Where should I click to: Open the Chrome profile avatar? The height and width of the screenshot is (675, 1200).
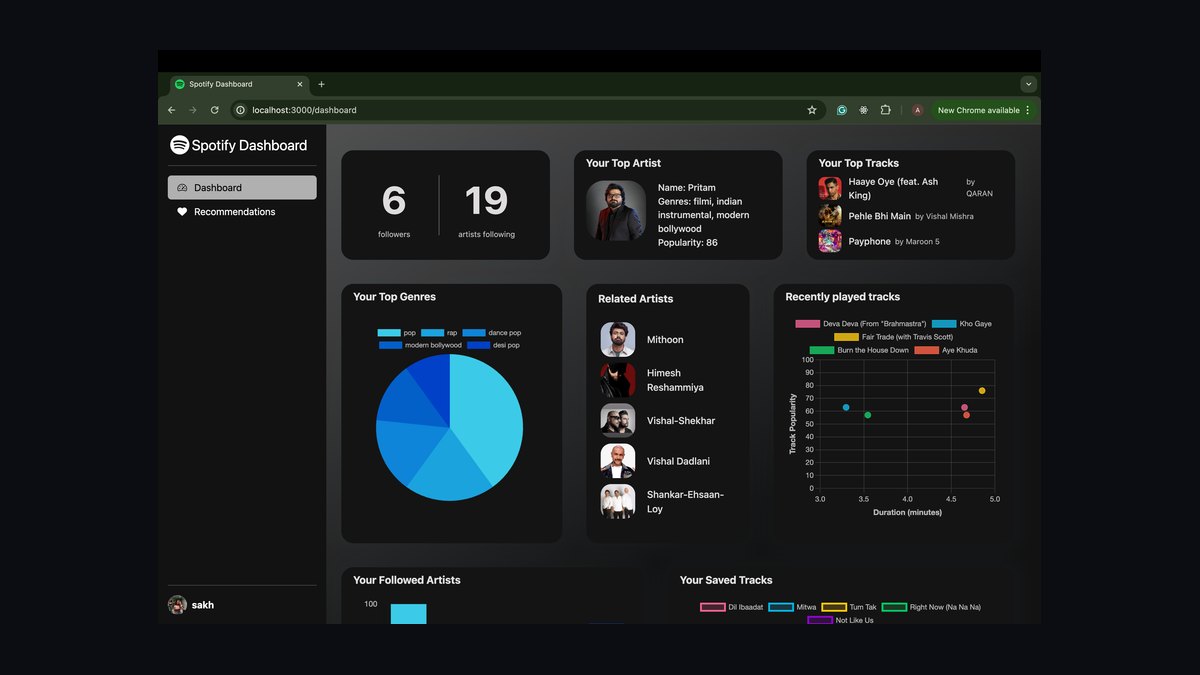(917, 110)
